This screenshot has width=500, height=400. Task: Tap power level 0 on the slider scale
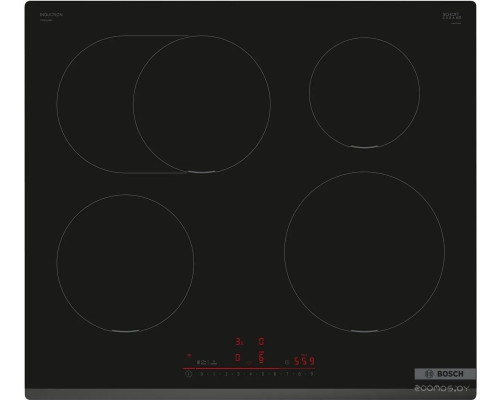[x=202, y=374]
